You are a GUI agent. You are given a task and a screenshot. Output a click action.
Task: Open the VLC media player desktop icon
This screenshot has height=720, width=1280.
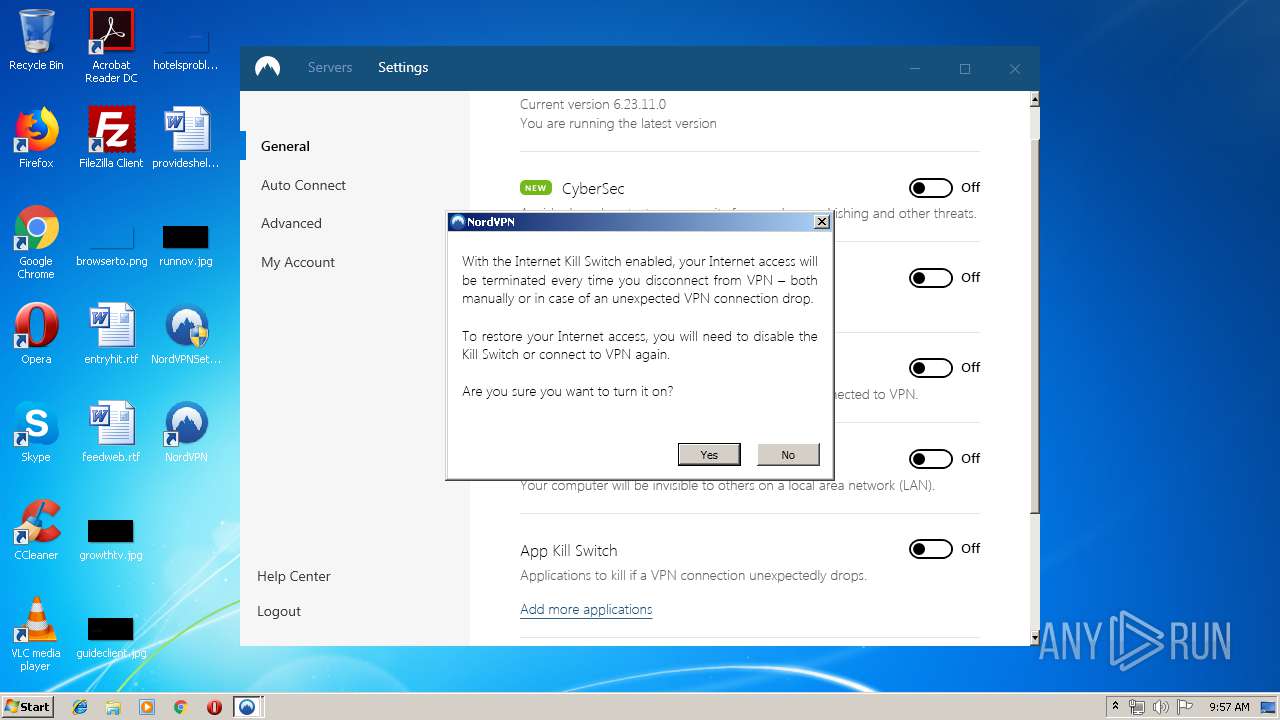pyautogui.click(x=36, y=634)
